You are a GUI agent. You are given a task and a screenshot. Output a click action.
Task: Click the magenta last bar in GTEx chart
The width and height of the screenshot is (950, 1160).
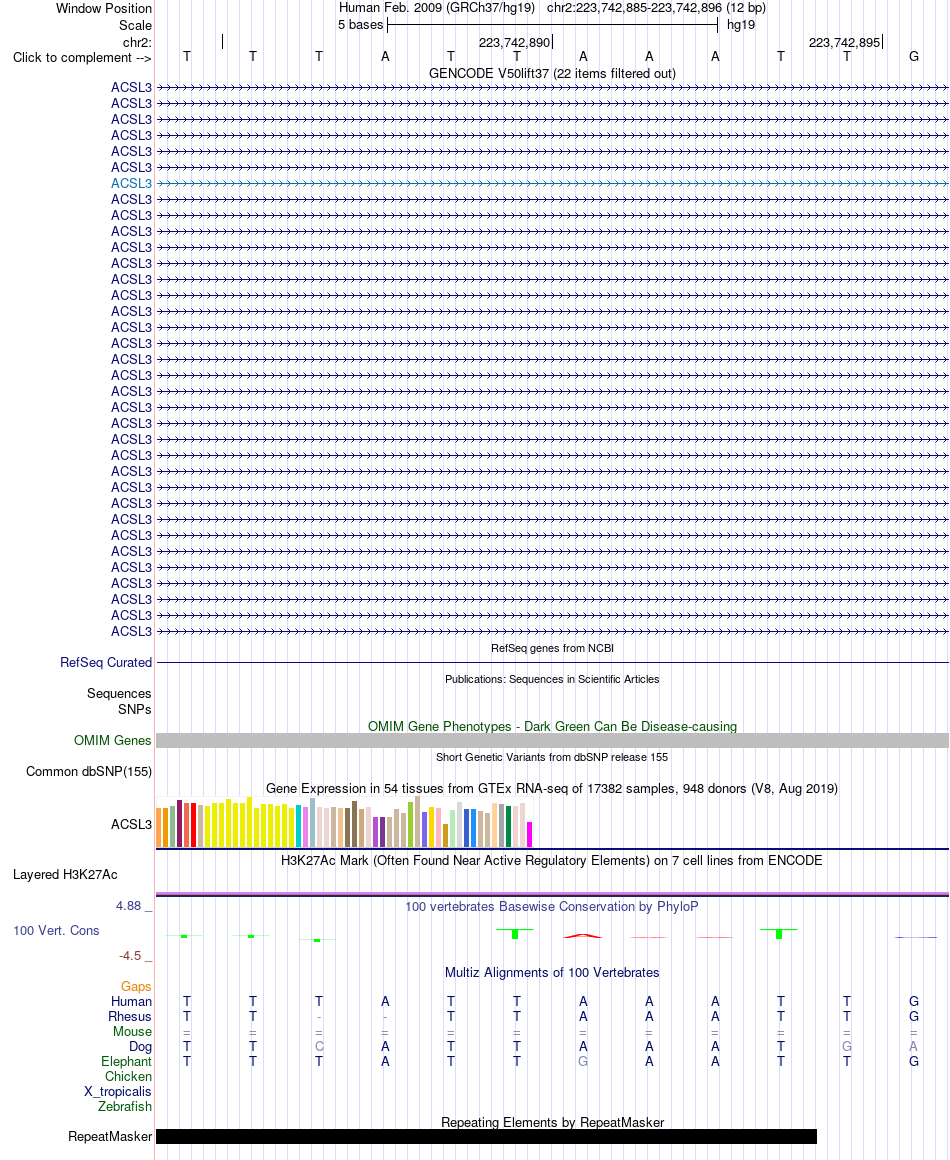pyautogui.click(x=530, y=834)
